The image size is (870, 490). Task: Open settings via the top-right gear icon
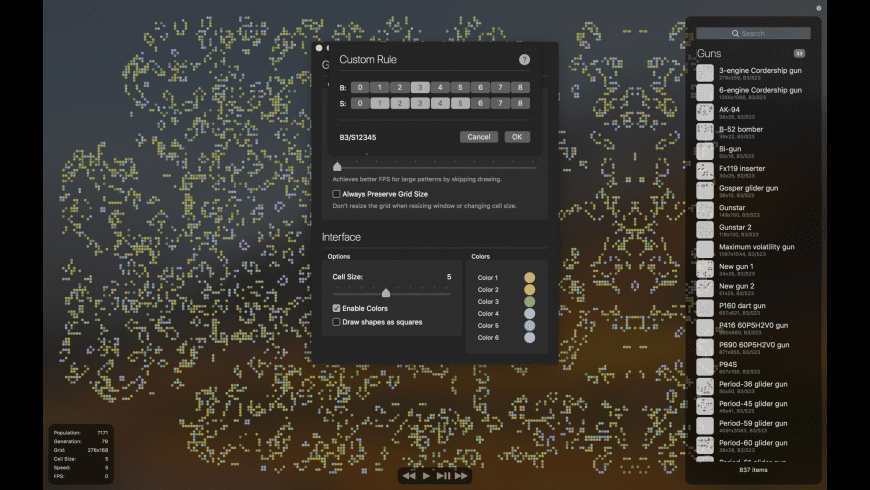tap(818, 8)
